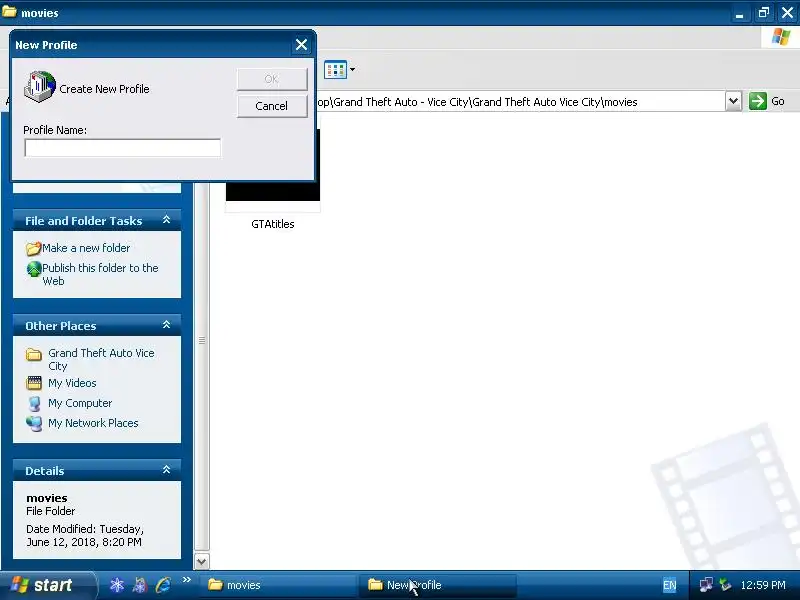This screenshot has height=600, width=800.
Task: Click the sidebar scrollbar thumb
Action: [202, 340]
